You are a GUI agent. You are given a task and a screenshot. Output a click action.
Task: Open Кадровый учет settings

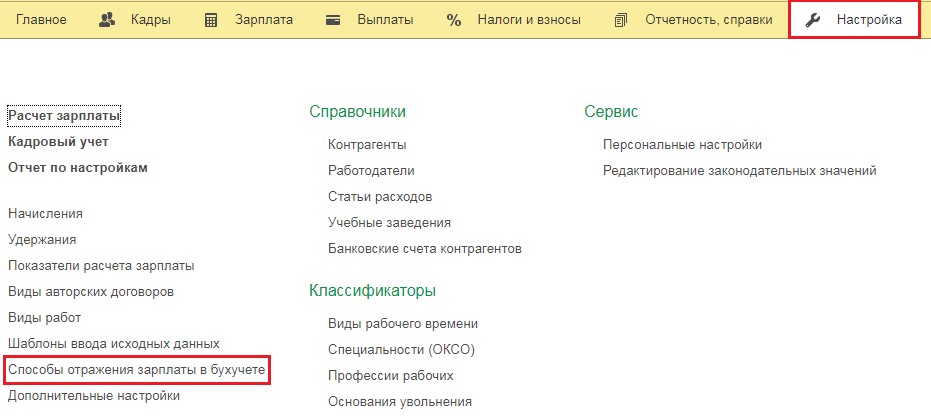point(58,142)
